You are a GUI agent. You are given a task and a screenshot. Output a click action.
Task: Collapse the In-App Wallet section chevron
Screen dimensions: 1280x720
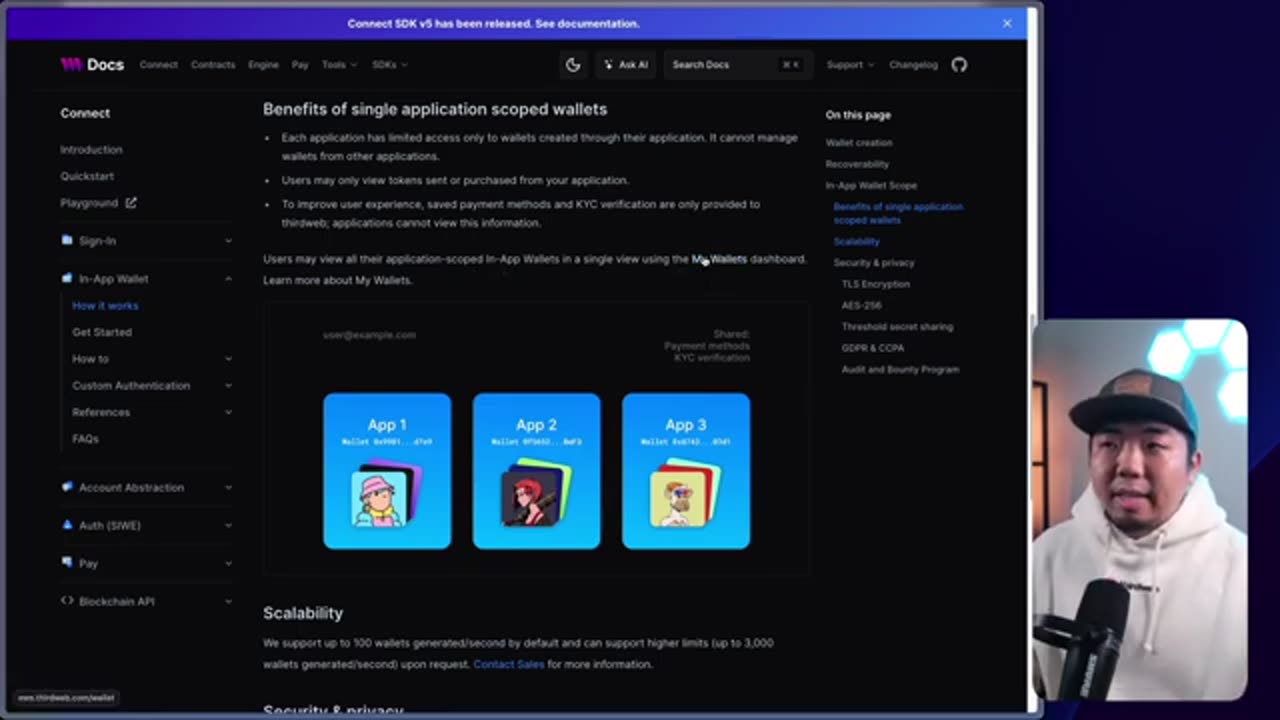click(x=228, y=279)
